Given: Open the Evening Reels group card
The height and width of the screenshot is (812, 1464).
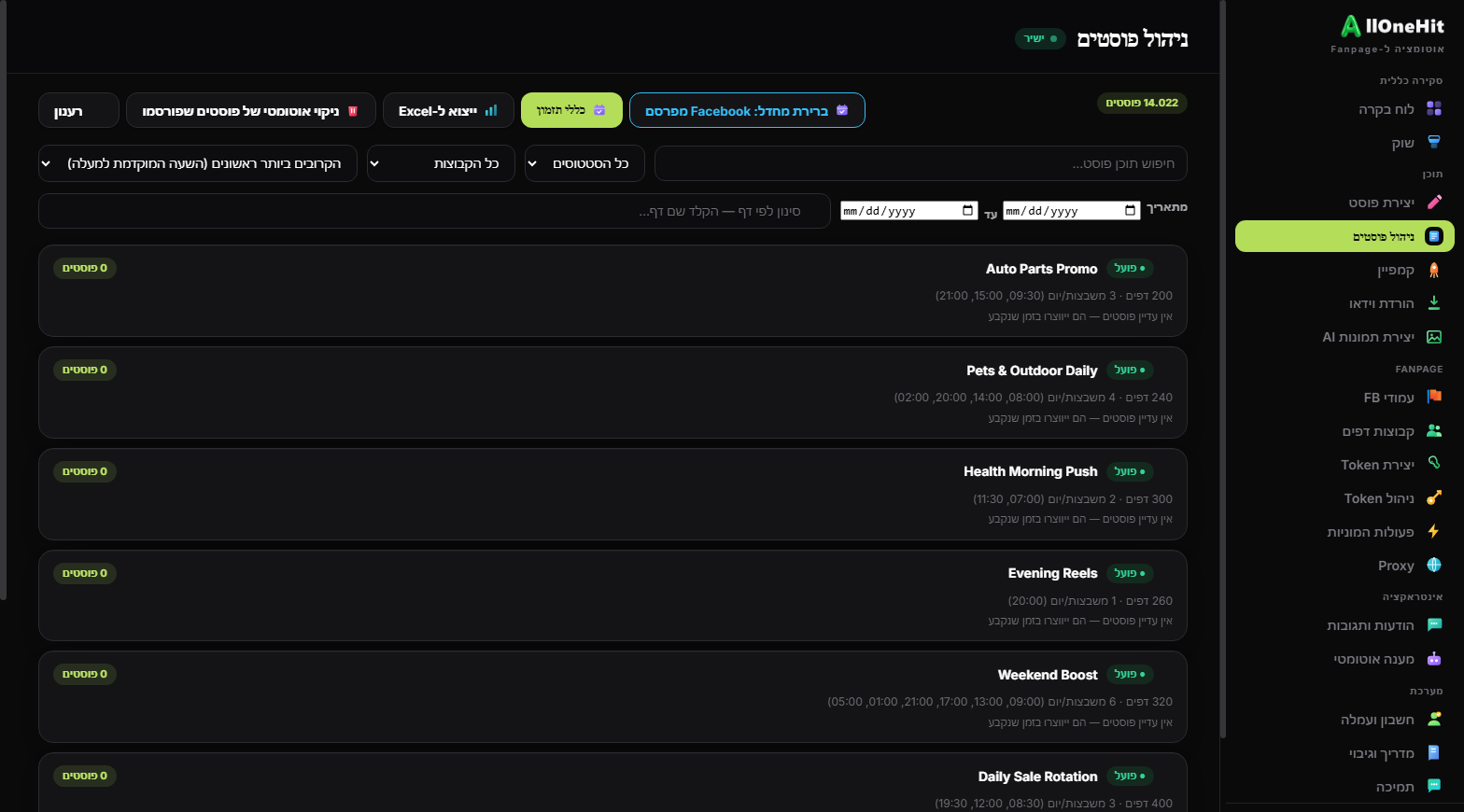Looking at the screenshot, I should pyautogui.click(x=612, y=595).
